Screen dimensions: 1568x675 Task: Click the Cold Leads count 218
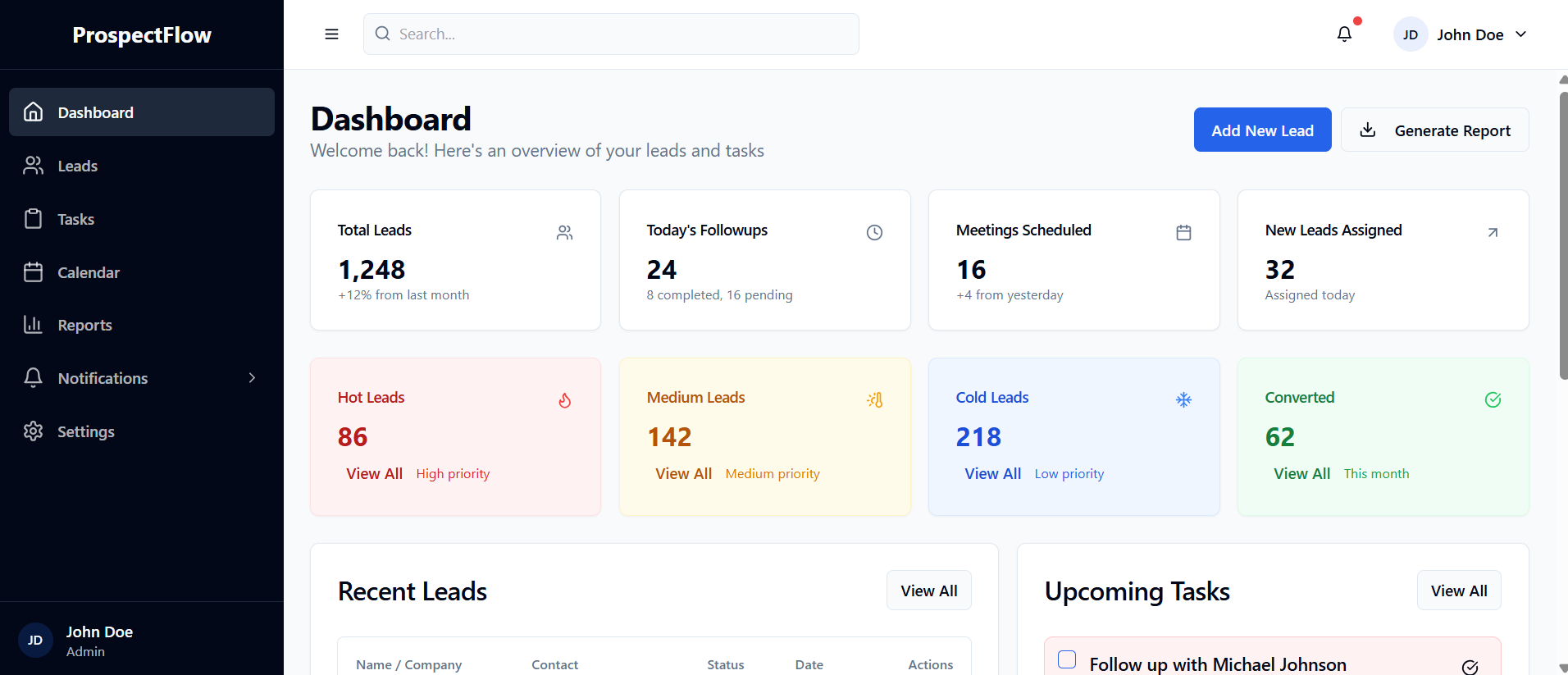tap(978, 436)
